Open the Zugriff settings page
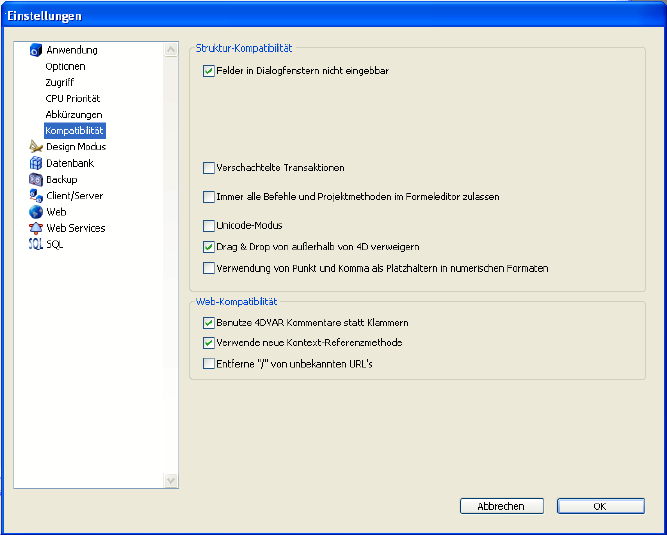This screenshot has width=667, height=535. [59, 82]
